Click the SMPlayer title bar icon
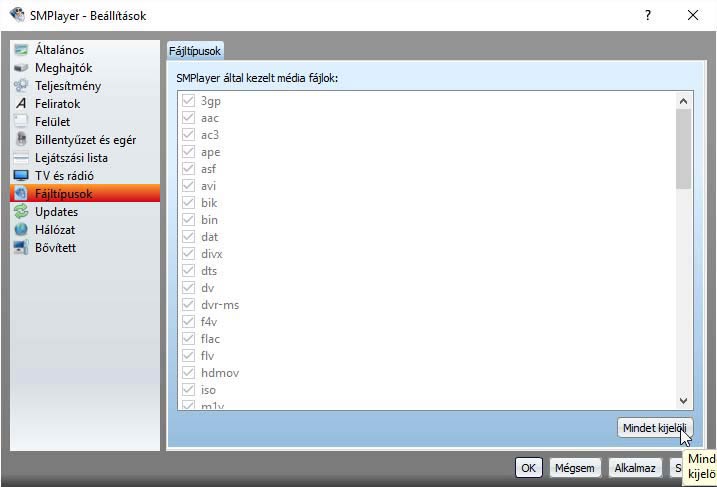Viewport: 717px width, 487px height. pos(17,15)
